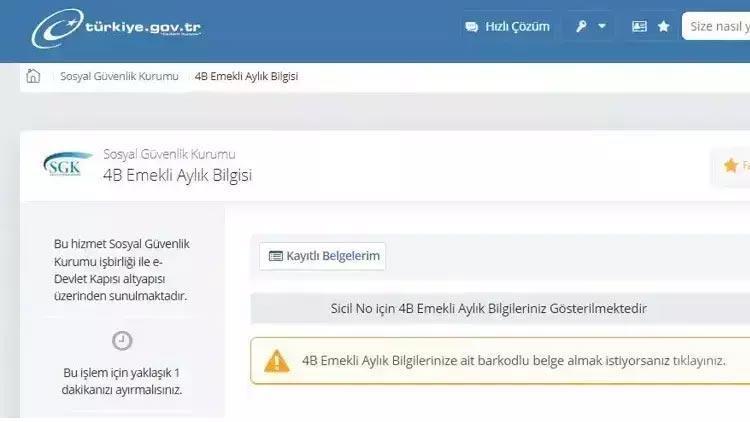Viewport: 750px width, 422px height.
Task: Focus the 'Size nasıl' search field
Action: click(x=716, y=26)
